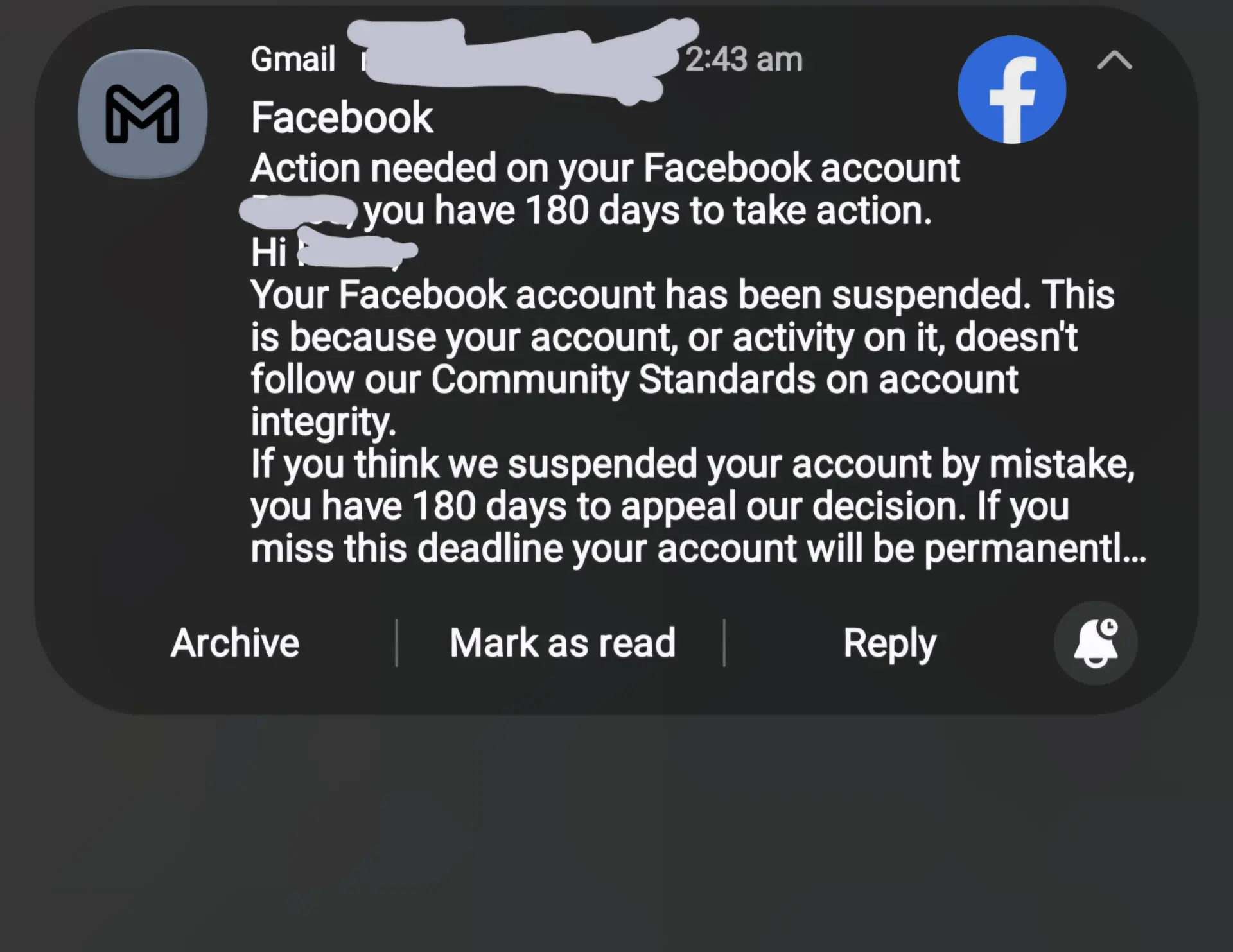Collapse the notification with the chevron
This screenshot has height=952, width=1233.
click(1114, 60)
